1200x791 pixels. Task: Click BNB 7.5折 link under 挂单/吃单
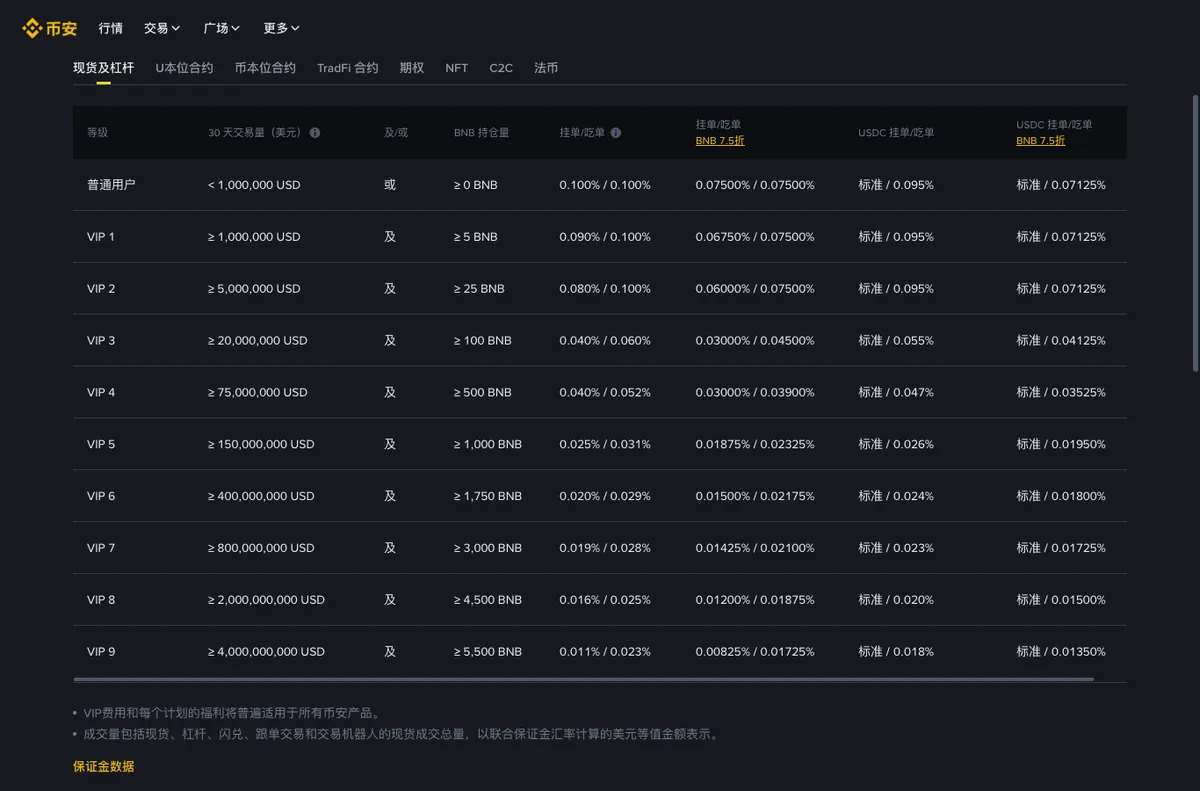[x=720, y=141]
